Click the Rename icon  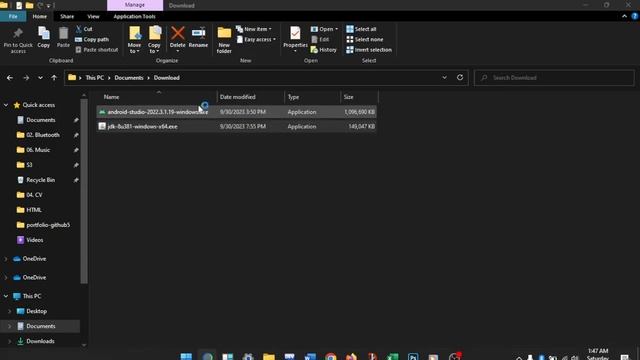point(198,33)
